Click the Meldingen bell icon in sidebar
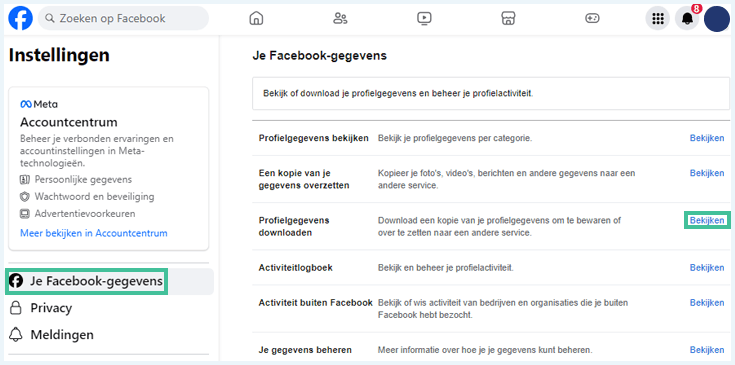Image resolution: width=735 pixels, height=365 pixels. [x=16, y=335]
